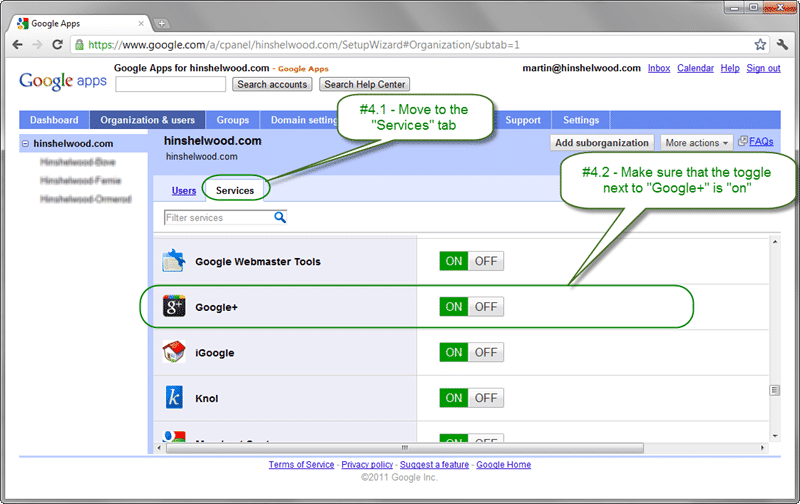800x504 pixels.
Task: Click the Google Webmaster Tools icon
Action: click(173, 261)
